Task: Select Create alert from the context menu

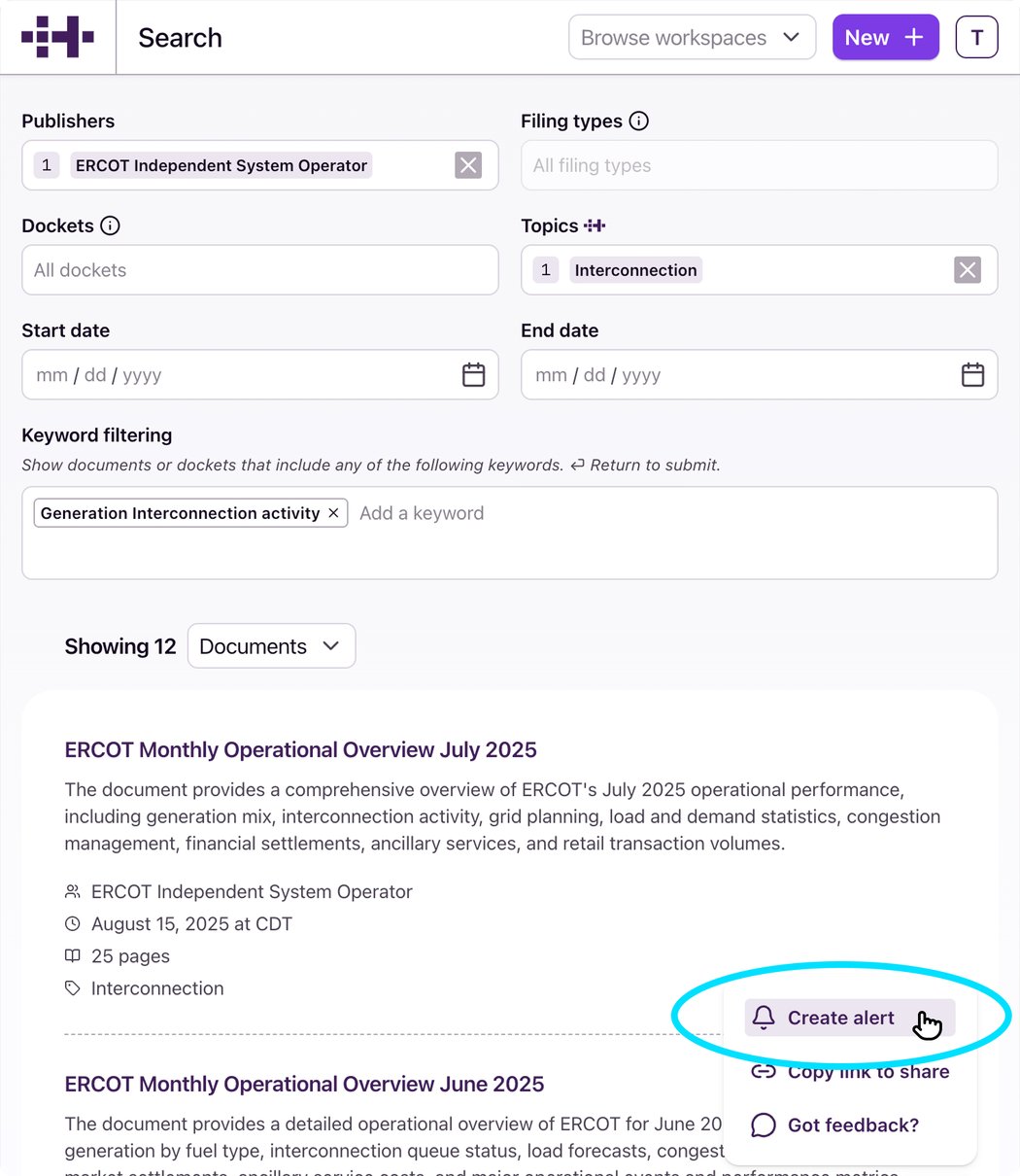Action: [840, 1017]
